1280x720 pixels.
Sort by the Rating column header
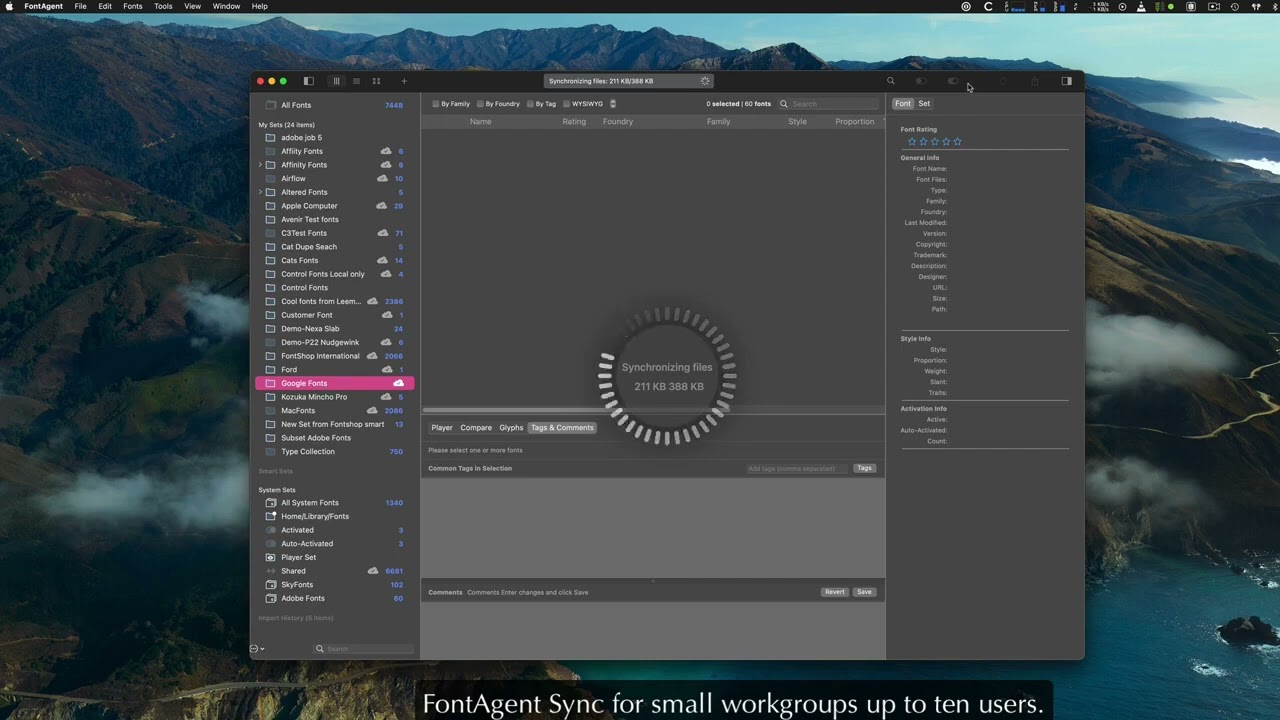574,122
